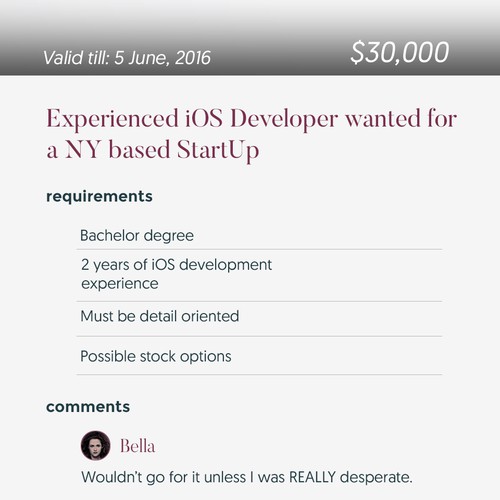Select the requirements section heading
This screenshot has width=500, height=500.
coord(99,196)
